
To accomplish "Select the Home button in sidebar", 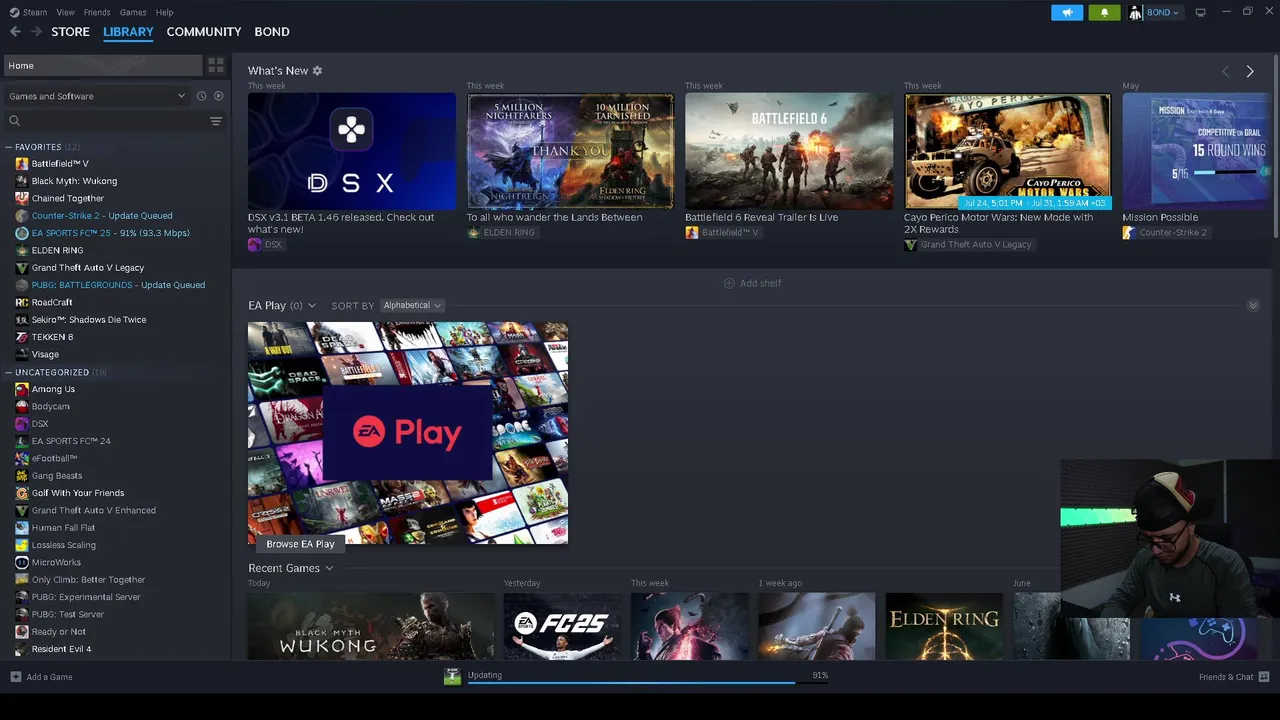I will pos(103,66).
